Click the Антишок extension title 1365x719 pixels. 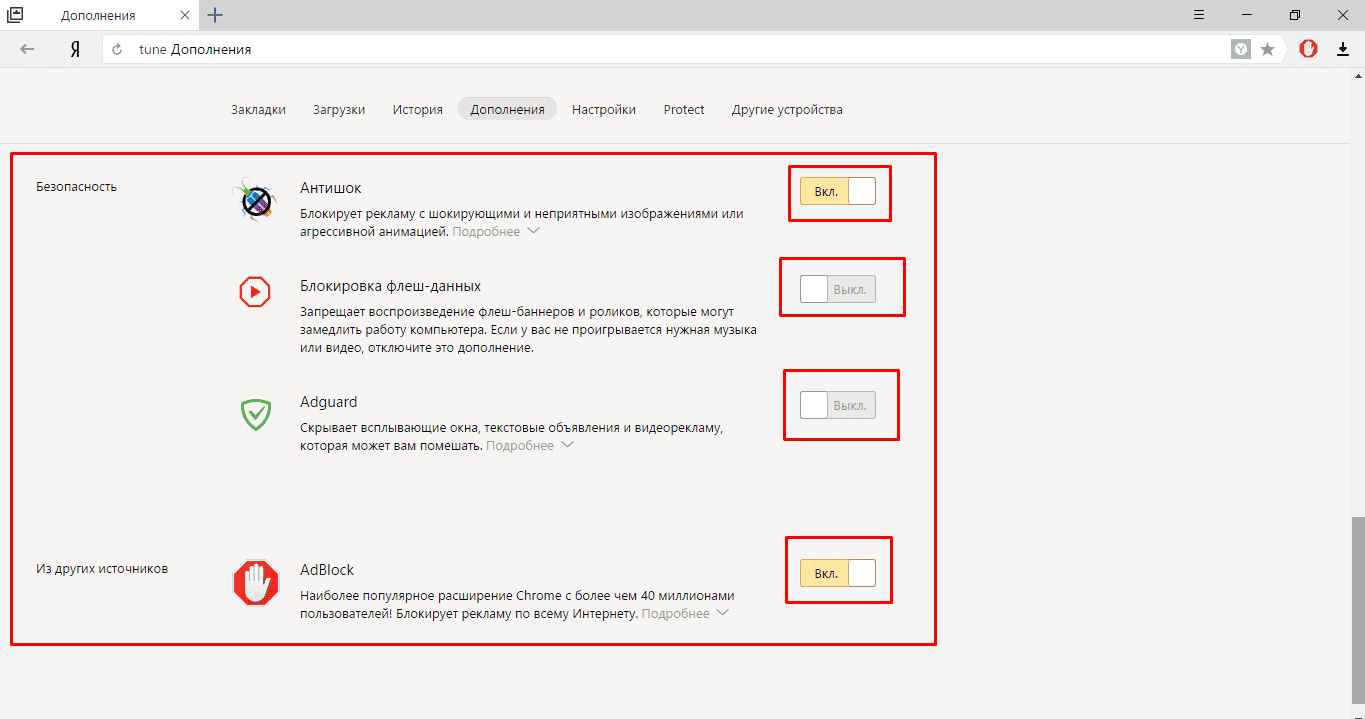click(331, 187)
